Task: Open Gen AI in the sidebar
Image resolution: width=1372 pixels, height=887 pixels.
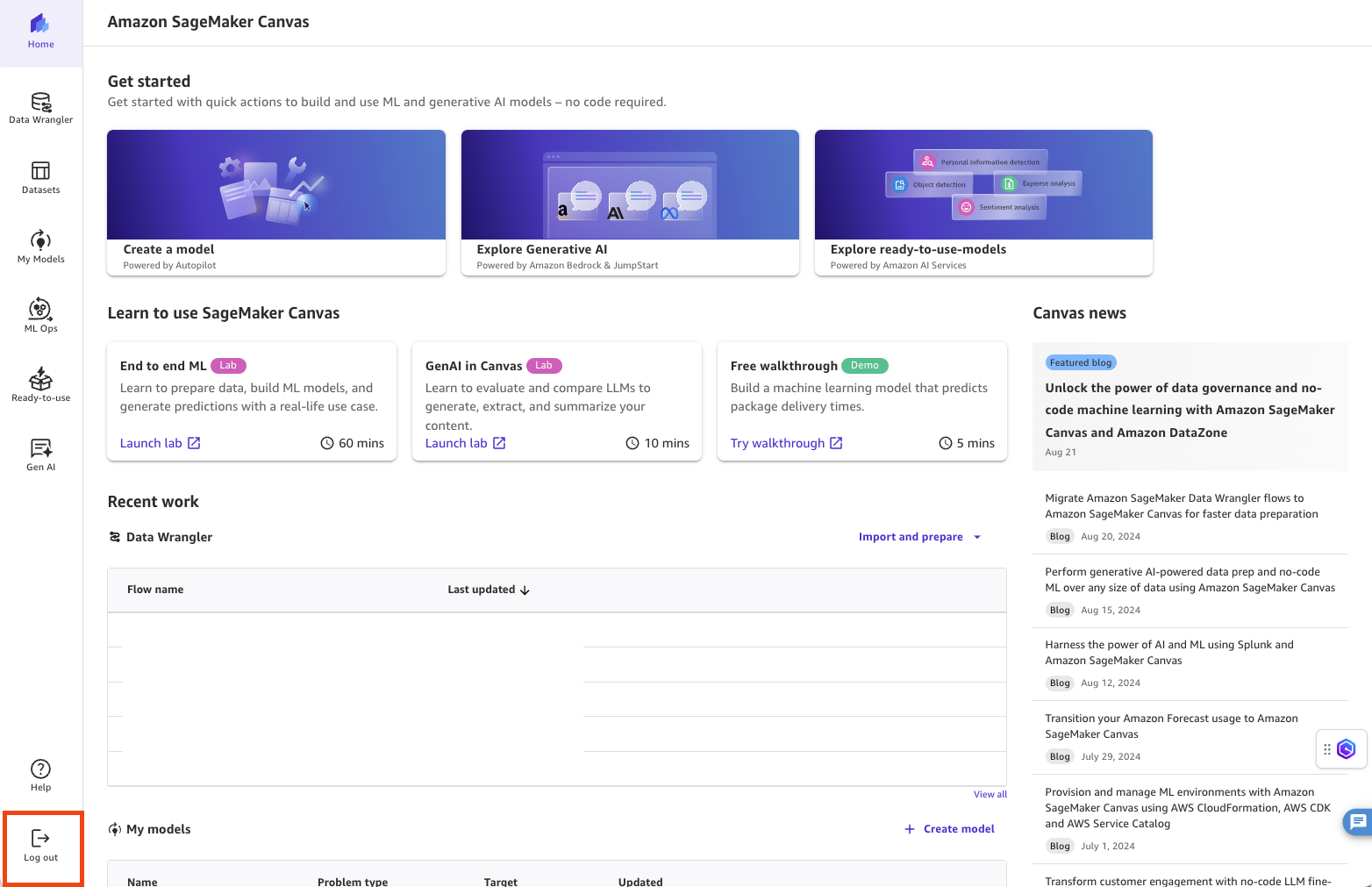Action: 41,454
